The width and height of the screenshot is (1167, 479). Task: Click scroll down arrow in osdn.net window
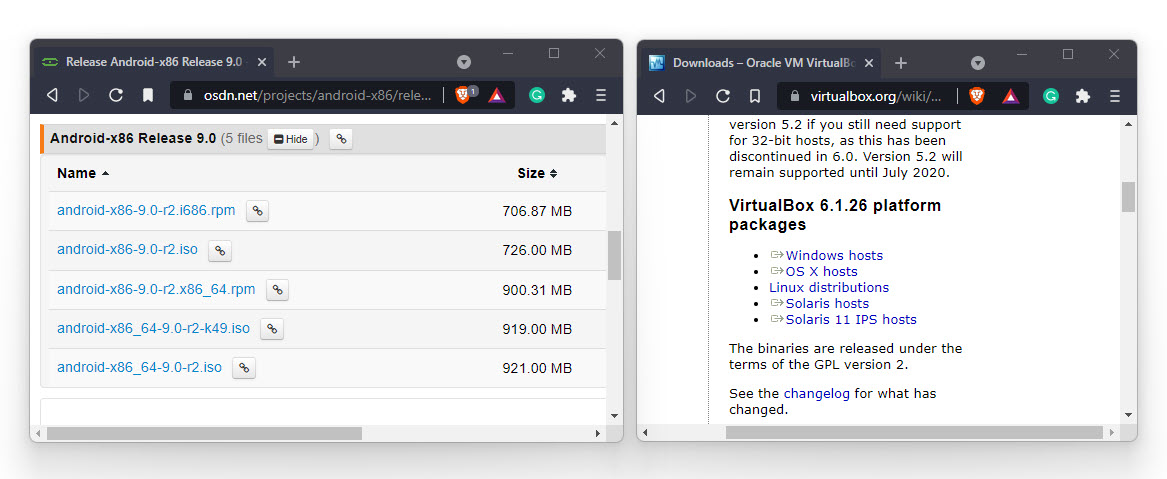pyautogui.click(x=614, y=416)
